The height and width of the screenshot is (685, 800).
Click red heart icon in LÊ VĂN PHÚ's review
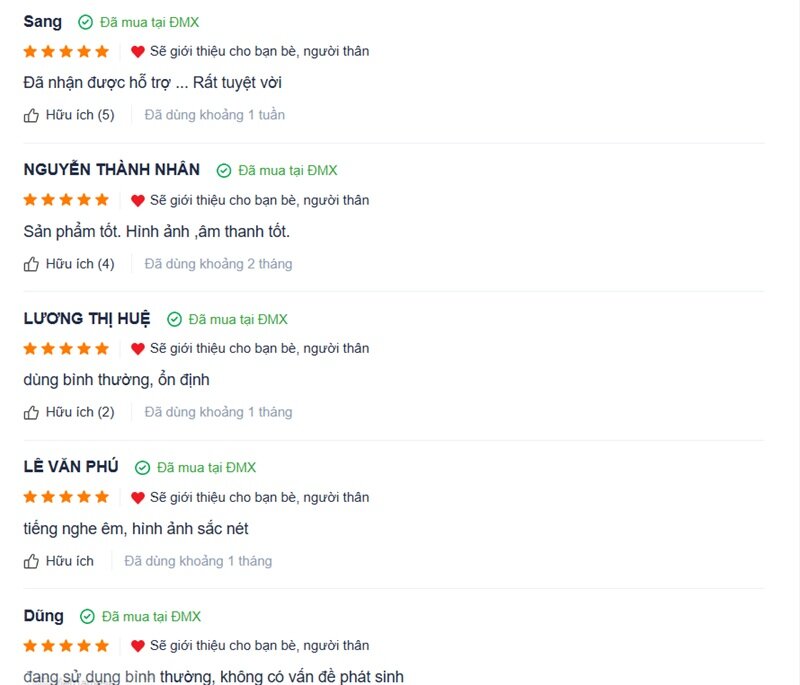pos(138,497)
